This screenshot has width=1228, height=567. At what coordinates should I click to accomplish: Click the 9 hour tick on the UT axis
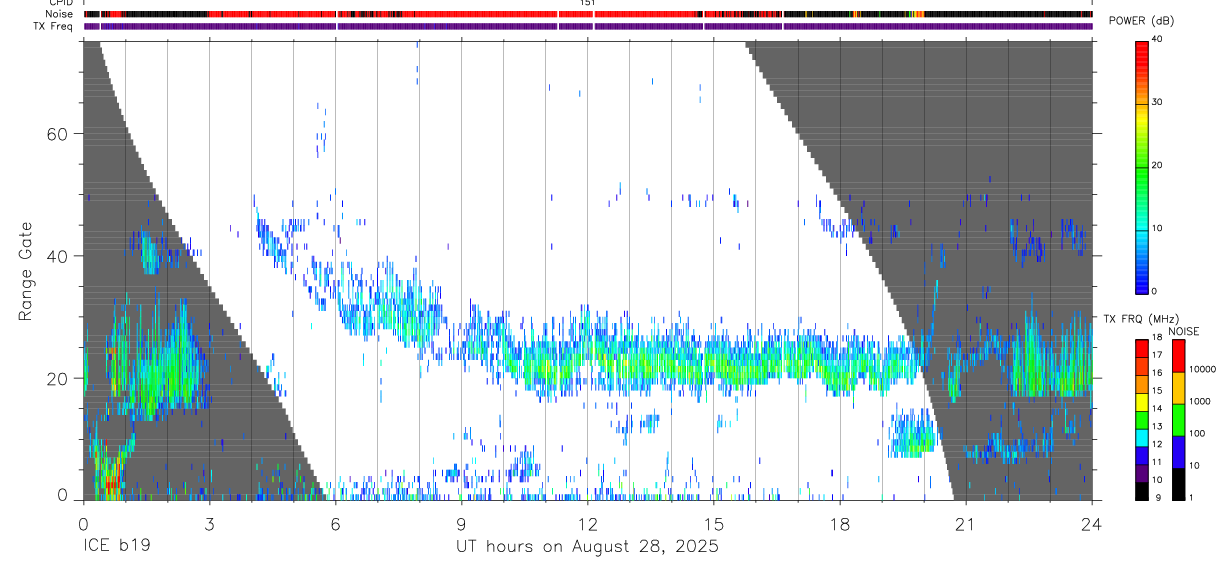coord(461,523)
